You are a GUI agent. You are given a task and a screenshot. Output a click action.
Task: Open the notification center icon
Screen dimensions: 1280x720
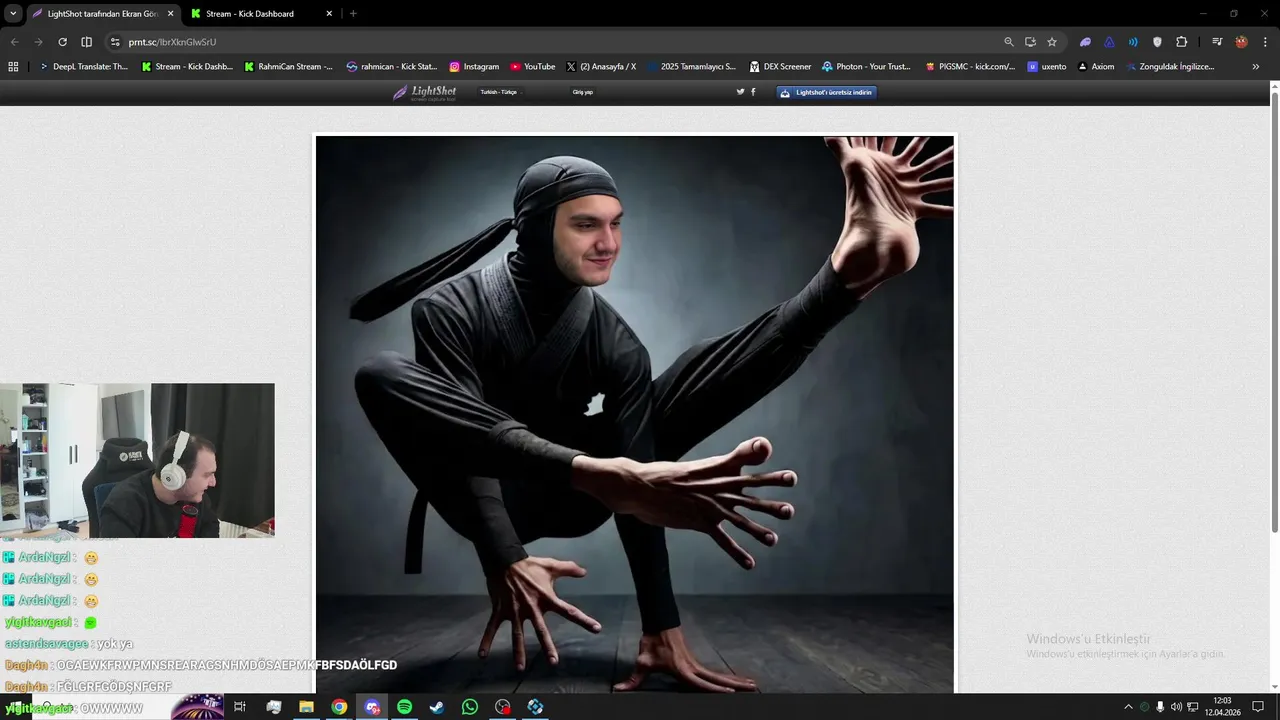[x=1258, y=707]
